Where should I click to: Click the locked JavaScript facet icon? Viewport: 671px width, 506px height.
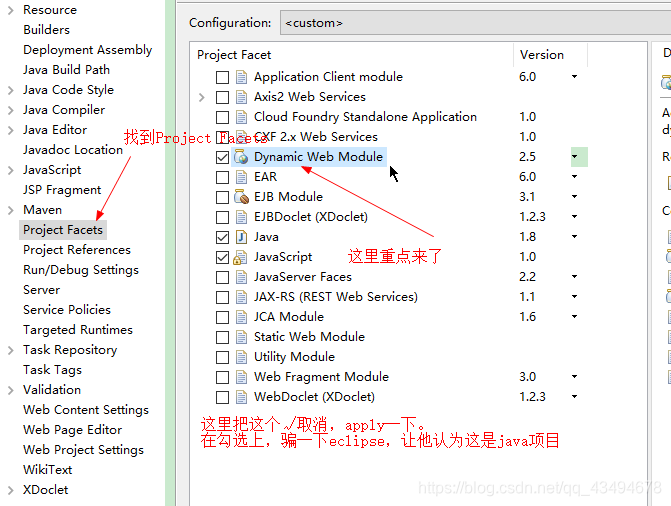(240, 257)
